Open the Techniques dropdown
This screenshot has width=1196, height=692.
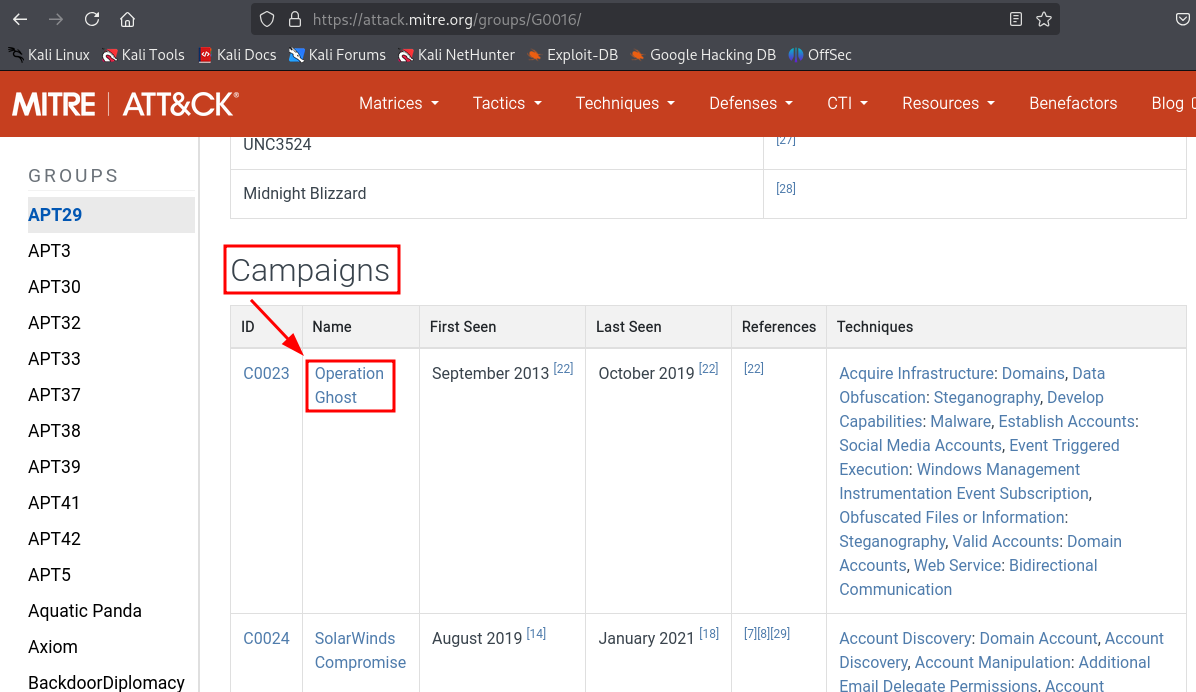[625, 103]
